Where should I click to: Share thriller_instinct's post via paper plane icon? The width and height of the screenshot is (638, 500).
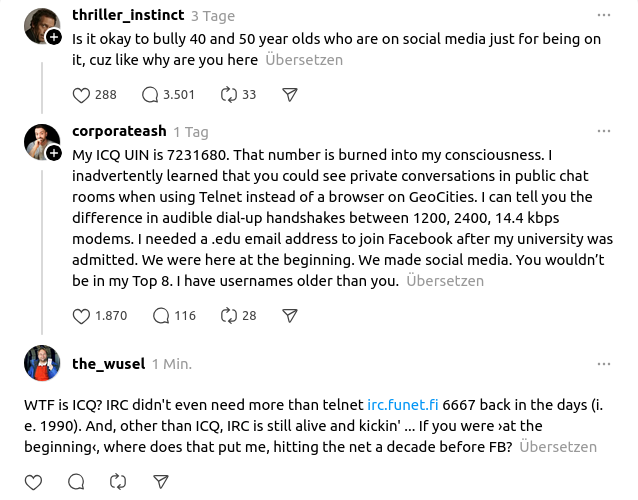coord(290,95)
